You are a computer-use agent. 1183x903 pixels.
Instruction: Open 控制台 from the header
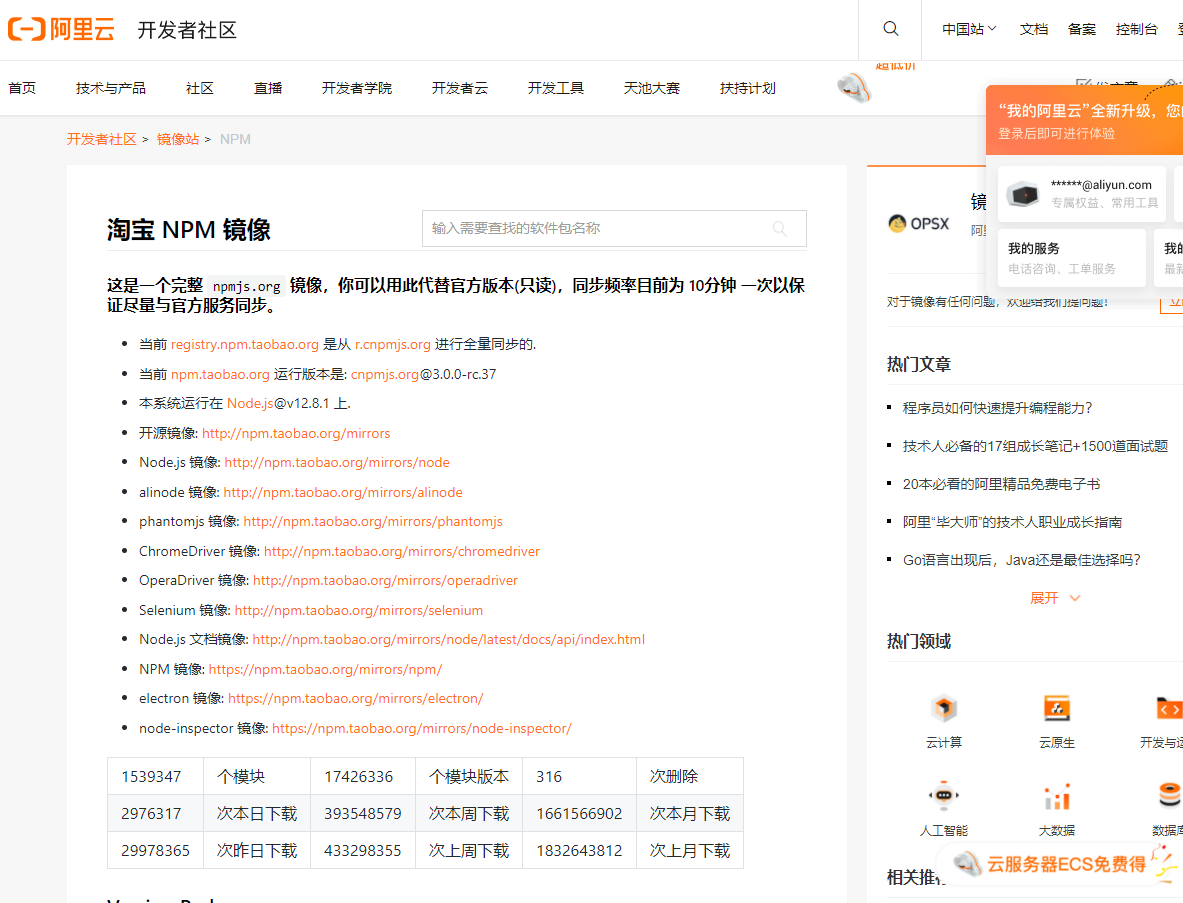(1137, 29)
